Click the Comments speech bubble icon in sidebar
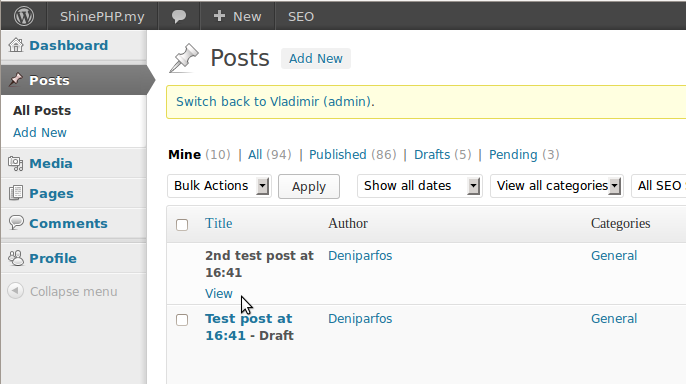 tap(16, 223)
